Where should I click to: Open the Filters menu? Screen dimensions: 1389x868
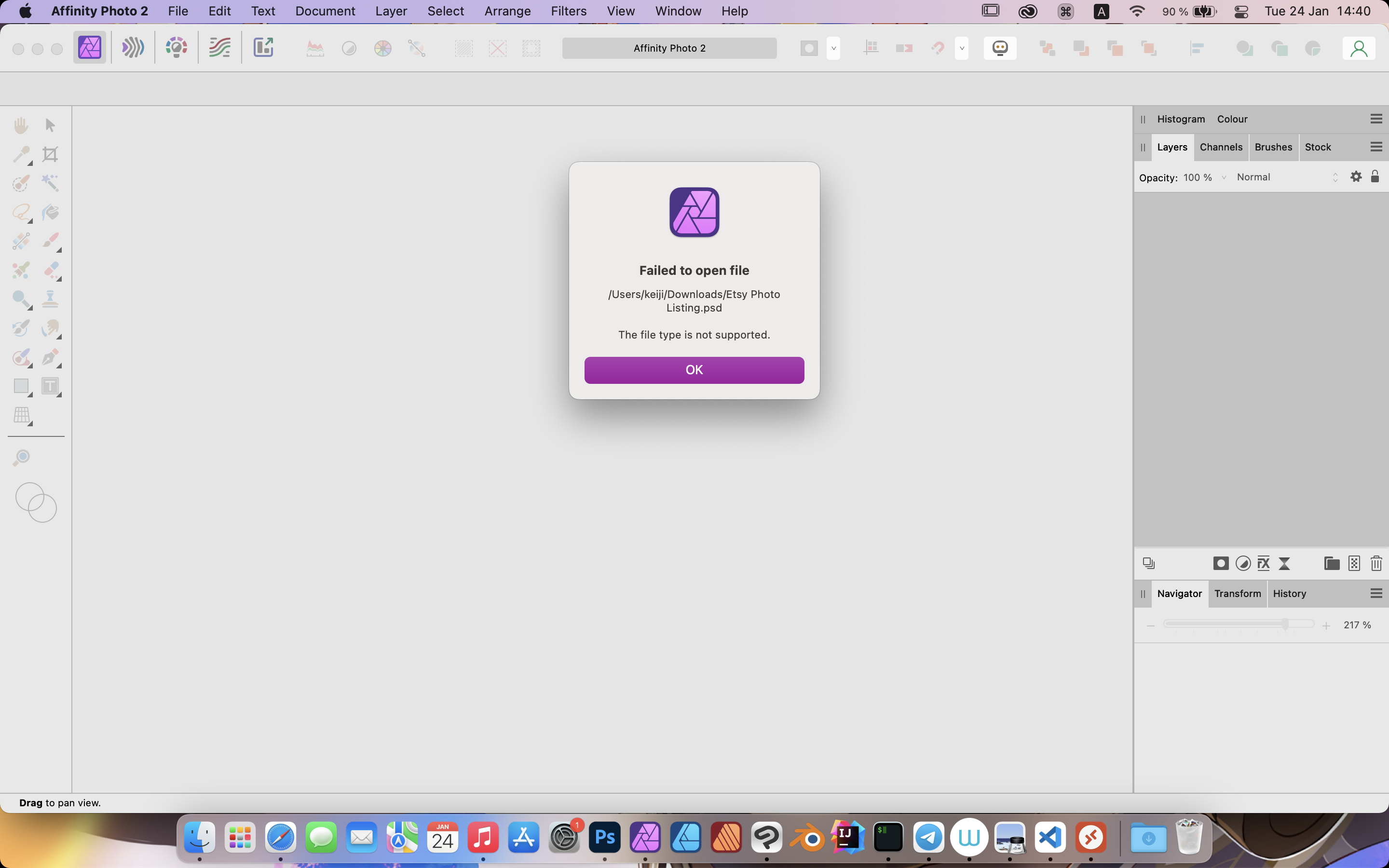pos(568,12)
